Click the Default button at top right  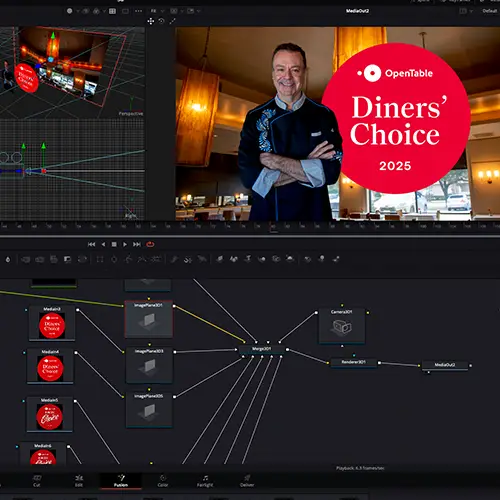pyautogui.click(x=489, y=11)
